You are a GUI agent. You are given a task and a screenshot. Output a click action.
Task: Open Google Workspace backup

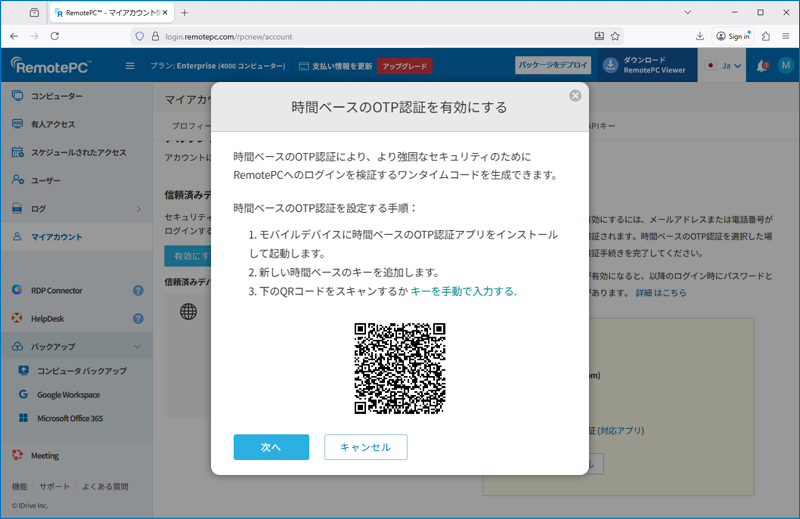pyautogui.click(x=68, y=394)
